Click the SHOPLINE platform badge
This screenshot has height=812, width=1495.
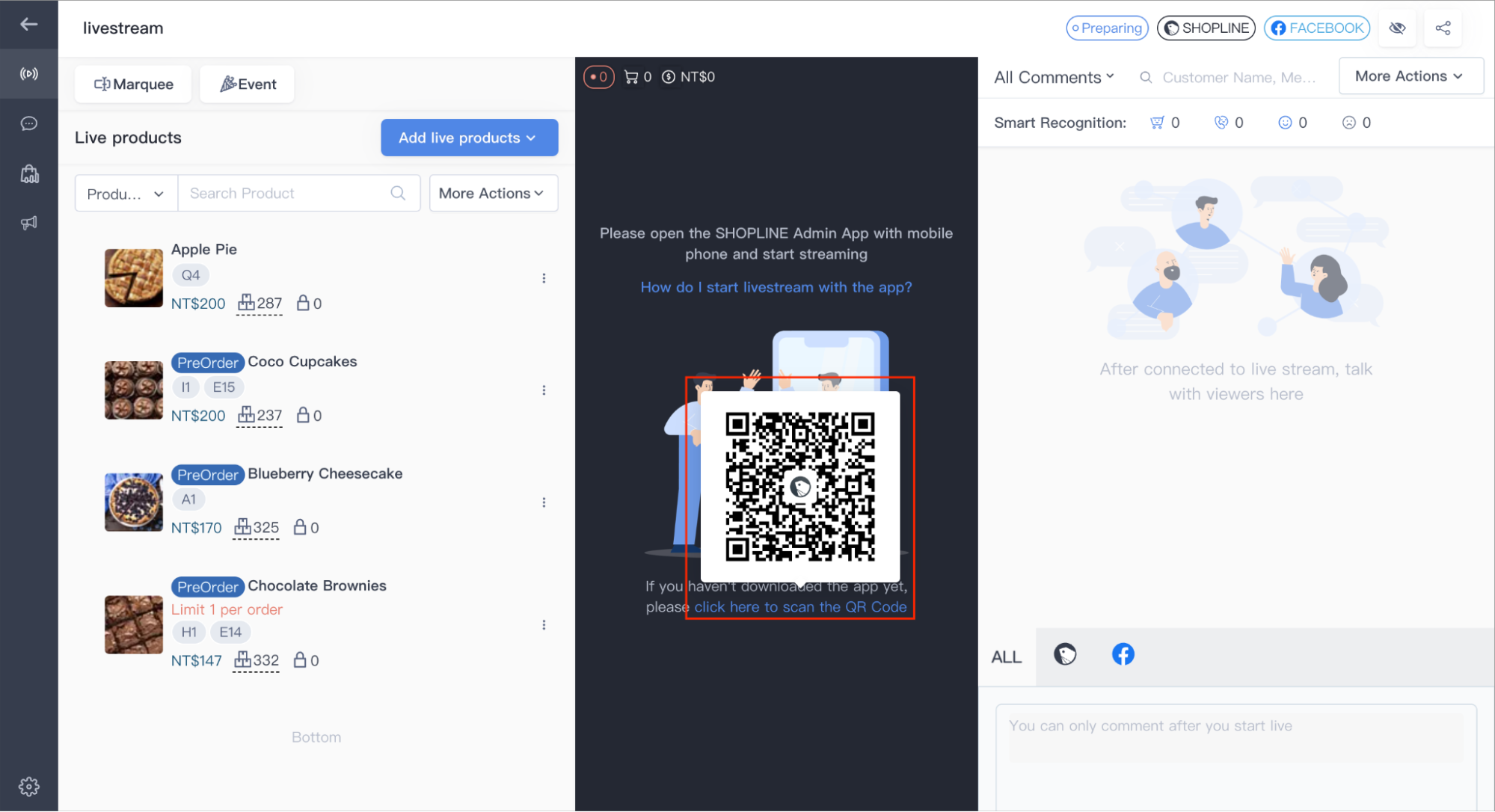coord(1206,28)
